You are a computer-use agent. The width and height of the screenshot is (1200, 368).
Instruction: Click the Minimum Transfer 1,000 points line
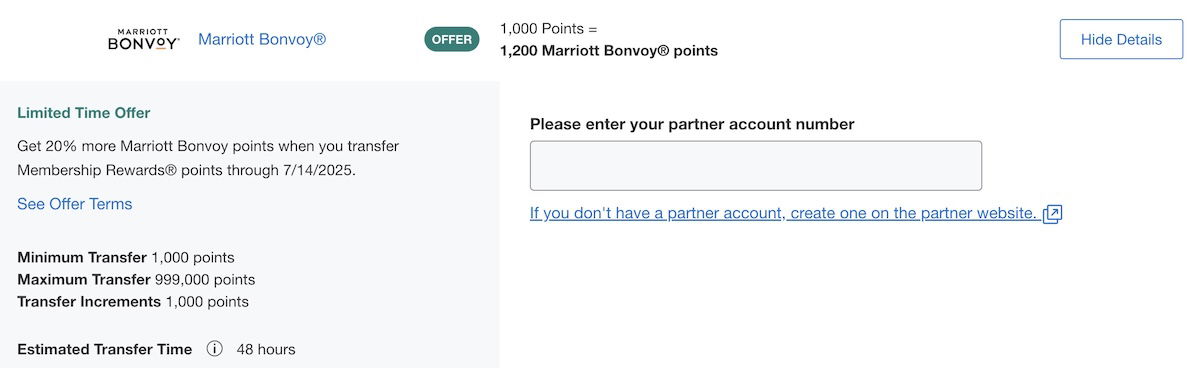126,257
